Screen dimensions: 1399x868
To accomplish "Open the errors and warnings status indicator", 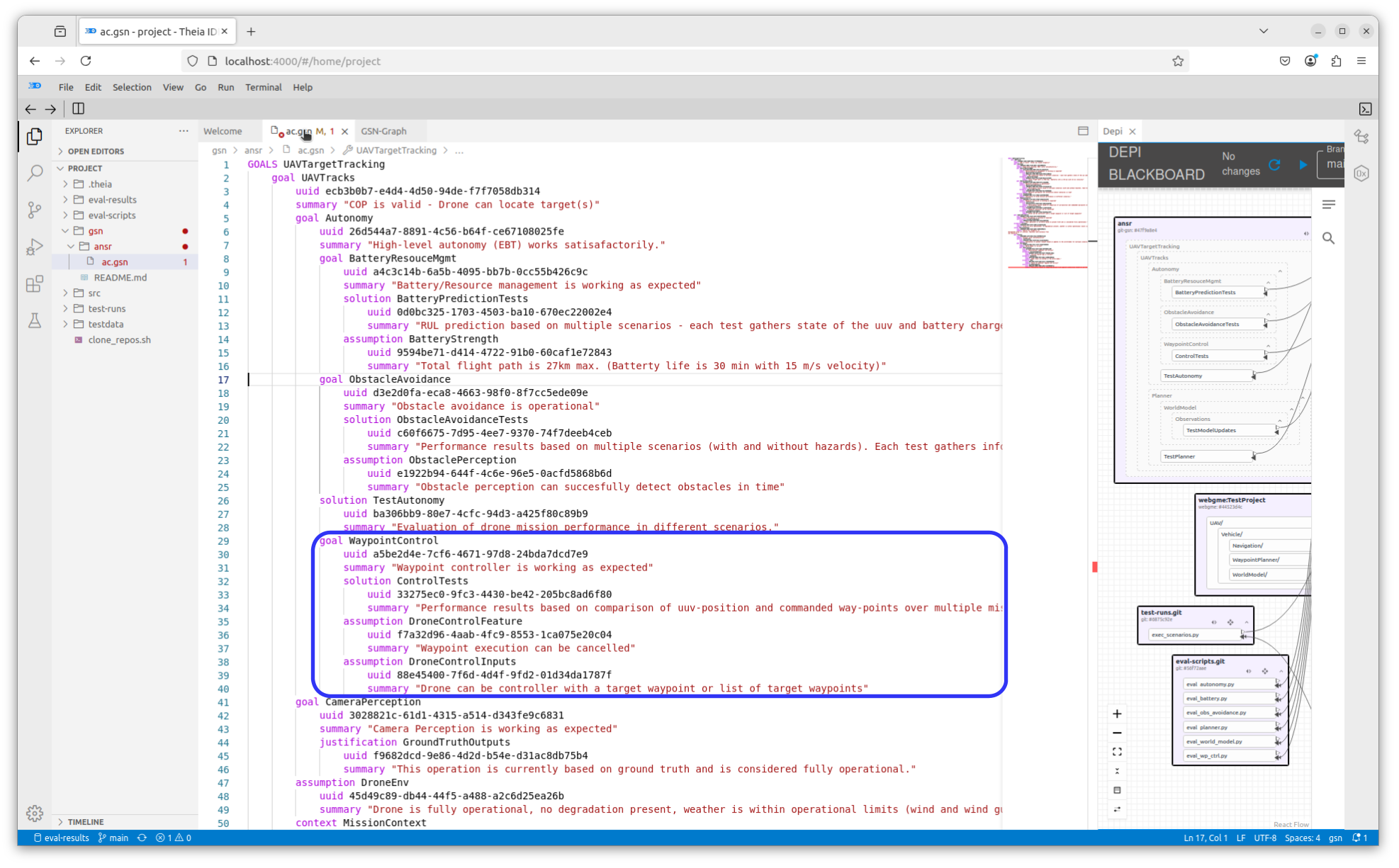I will pyautogui.click(x=174, y=838).
